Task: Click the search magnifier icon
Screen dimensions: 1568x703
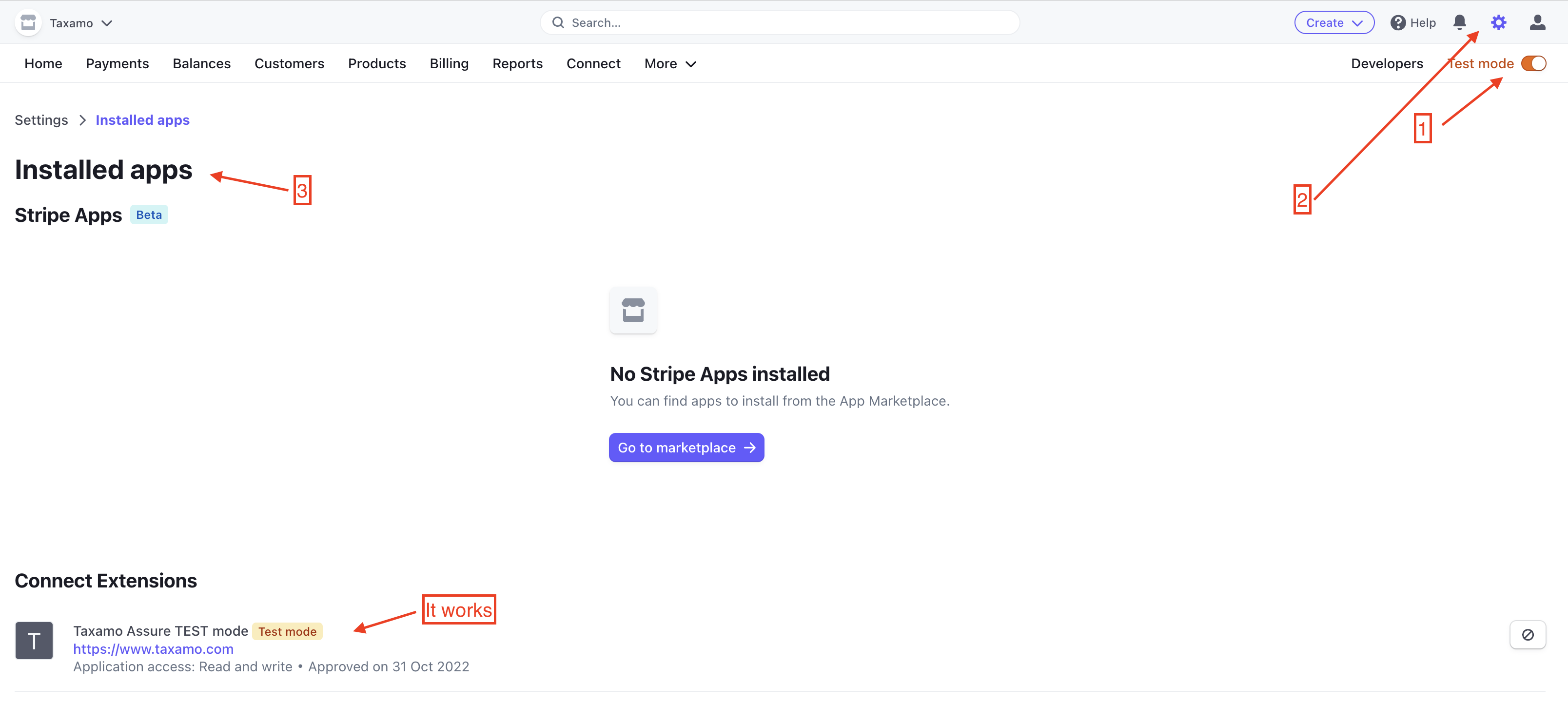Action: 558,22
